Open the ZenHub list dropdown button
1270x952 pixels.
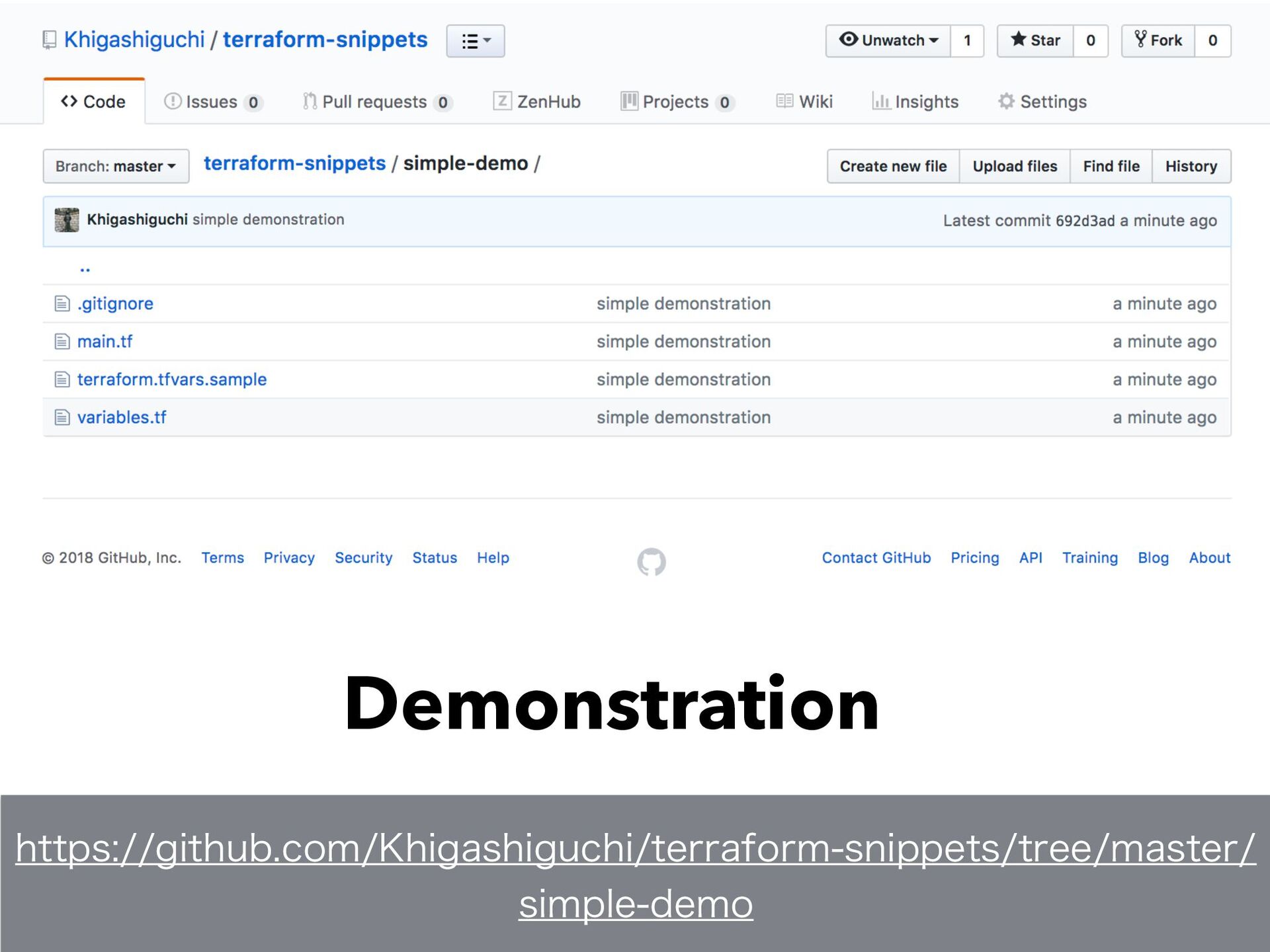475,41
